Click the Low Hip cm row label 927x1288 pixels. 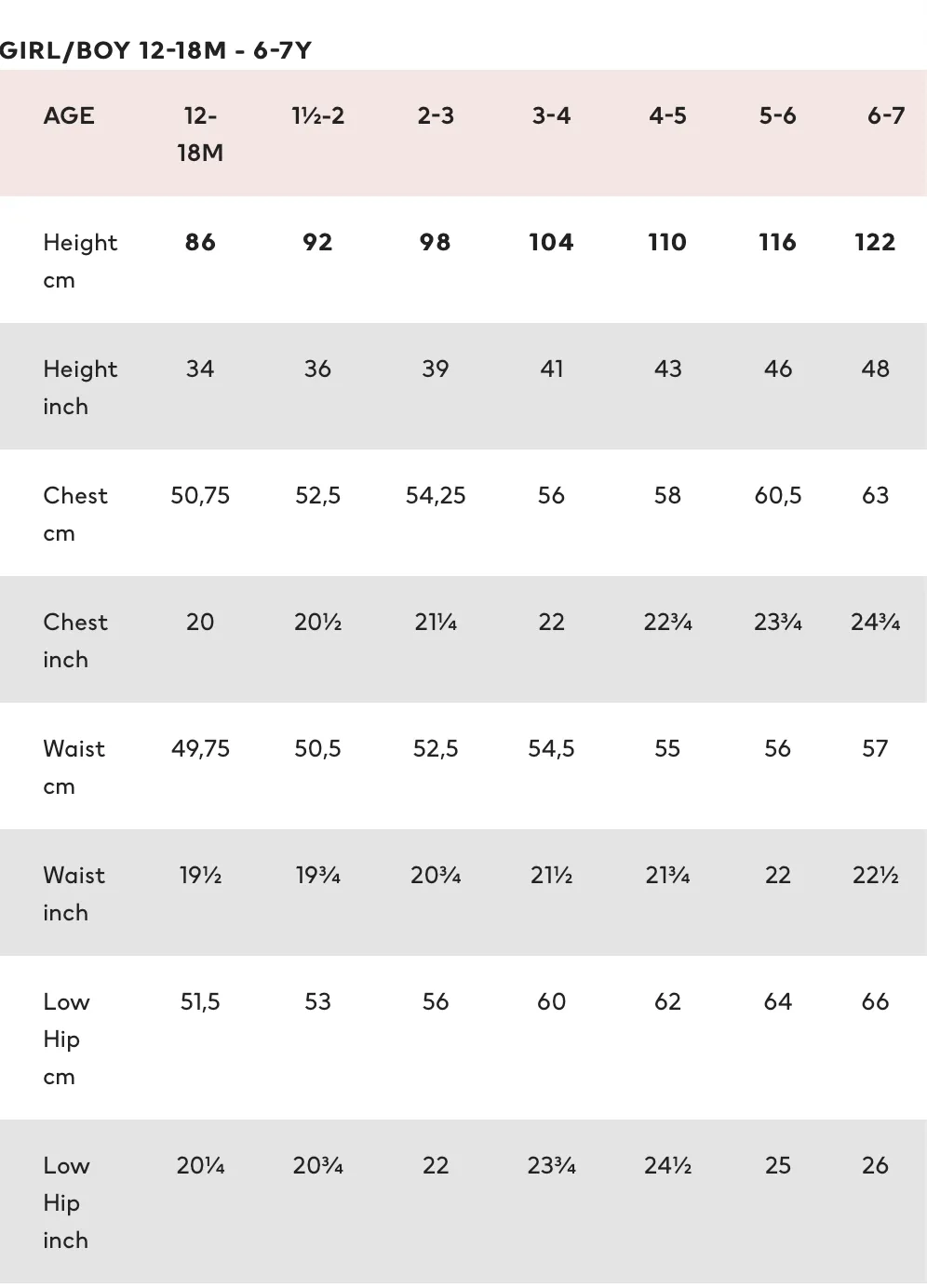[66, 1040]
